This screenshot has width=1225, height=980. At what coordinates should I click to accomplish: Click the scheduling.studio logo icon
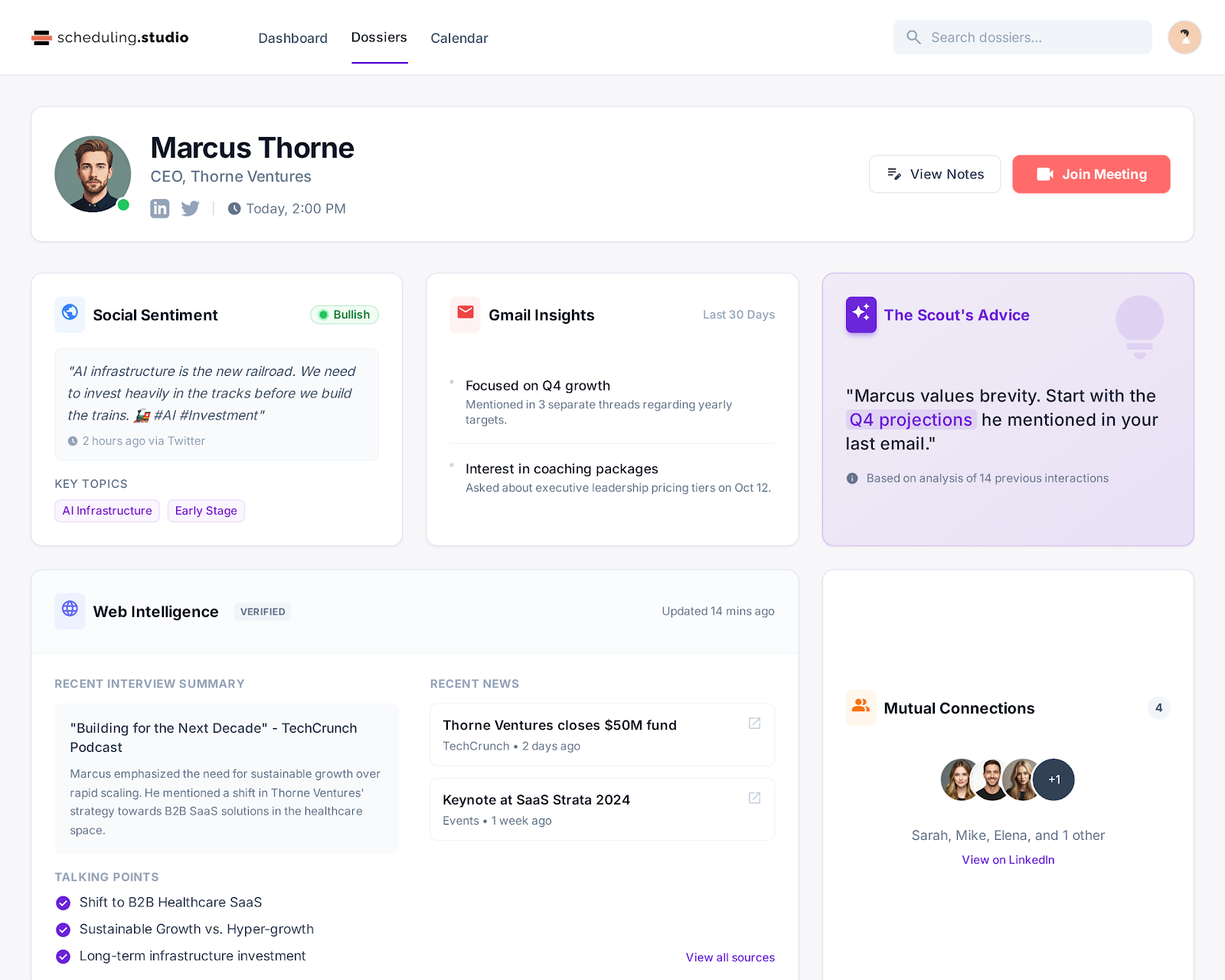pyautogui.click(x=41, y=38)
